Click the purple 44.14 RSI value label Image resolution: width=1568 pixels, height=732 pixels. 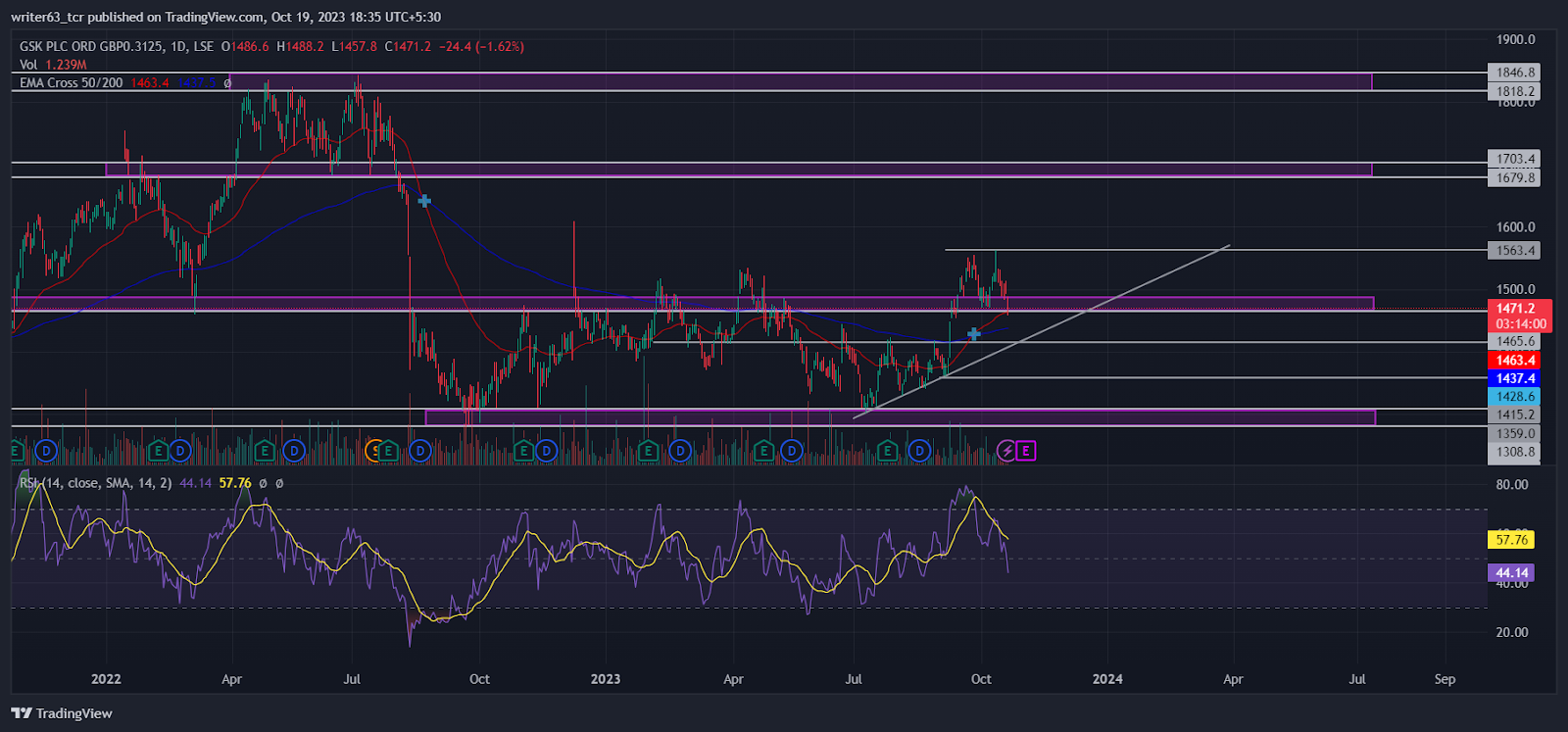pos(1512,573)
